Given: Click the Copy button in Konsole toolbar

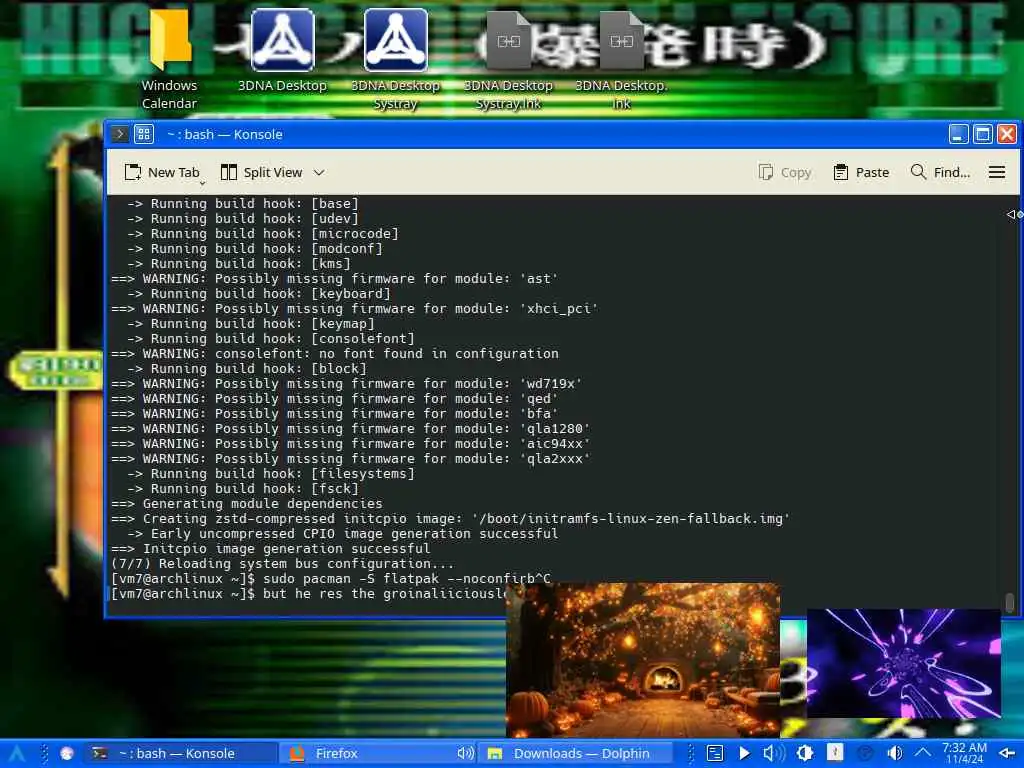Looking at the screenshot, I should click(x=785, y=172).
